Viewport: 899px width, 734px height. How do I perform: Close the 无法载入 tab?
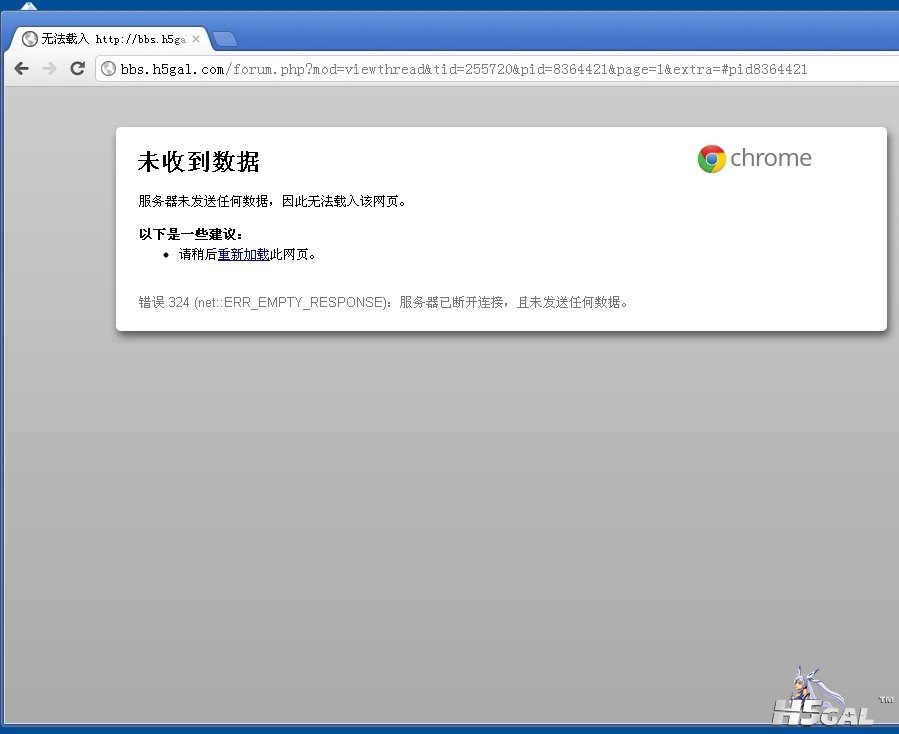[x=196, y=39]
